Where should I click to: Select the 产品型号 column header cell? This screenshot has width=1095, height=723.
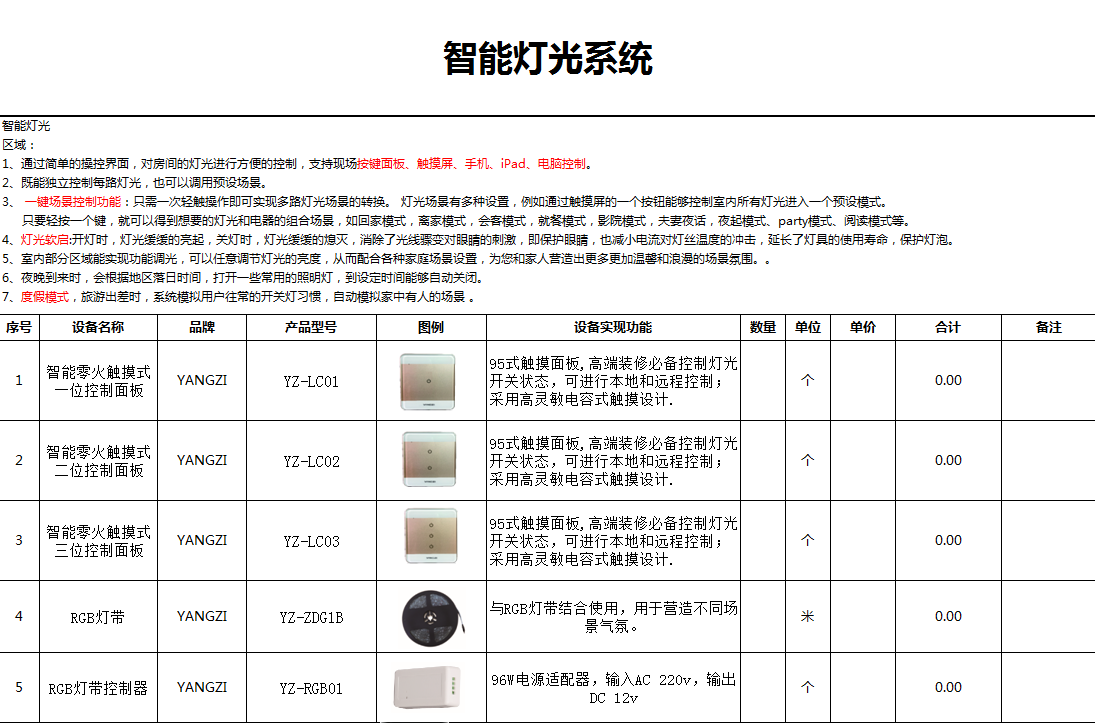coord(311,327)
